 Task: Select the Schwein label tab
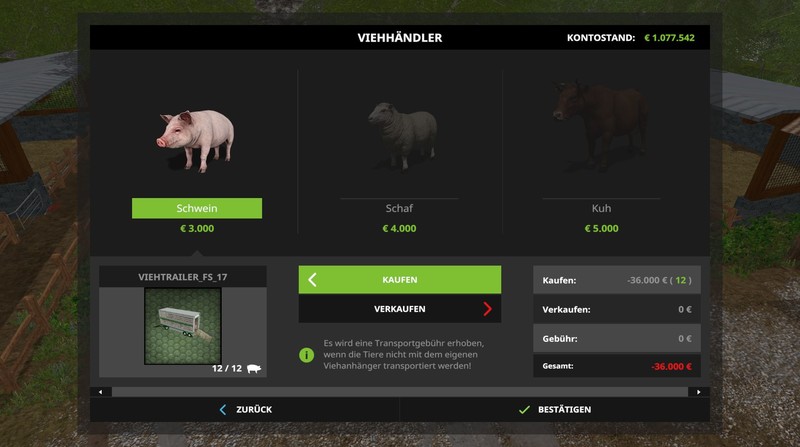click(x=197, y=208)
